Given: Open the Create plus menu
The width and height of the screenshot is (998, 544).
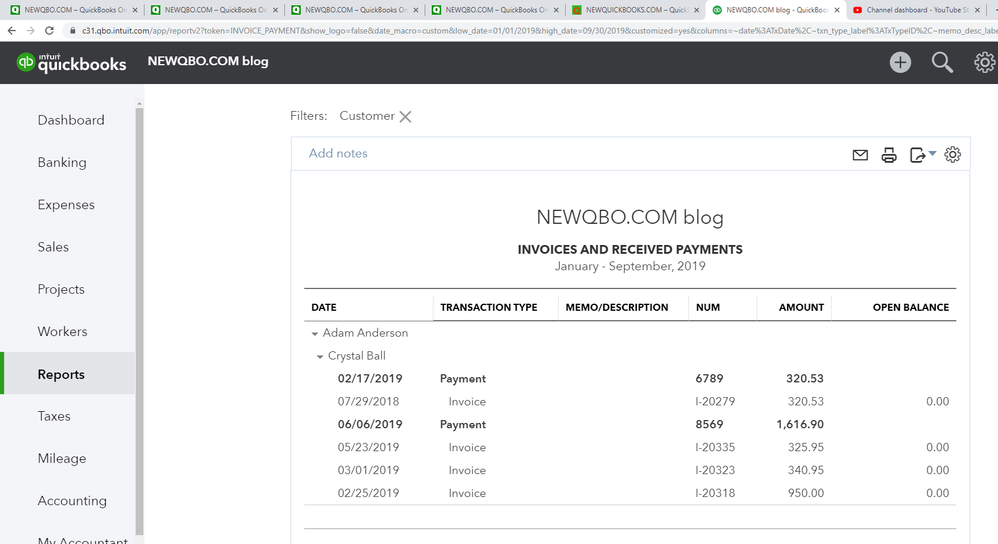Looking at the screenshot, I should click(x=900, y=62).
